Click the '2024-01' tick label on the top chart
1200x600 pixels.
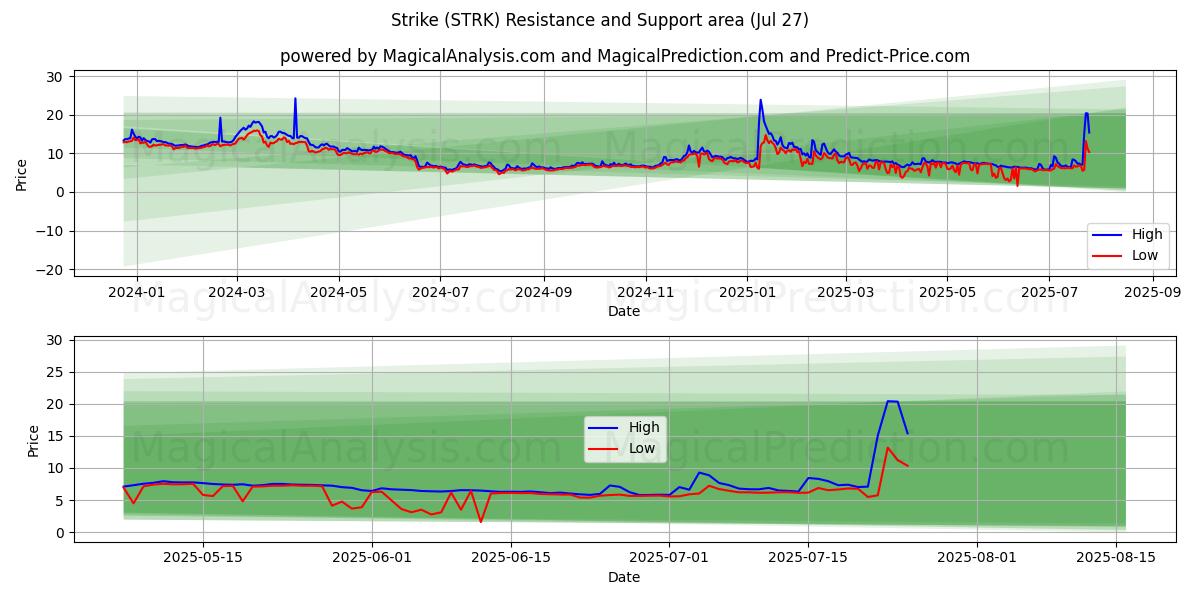(136, 293)
